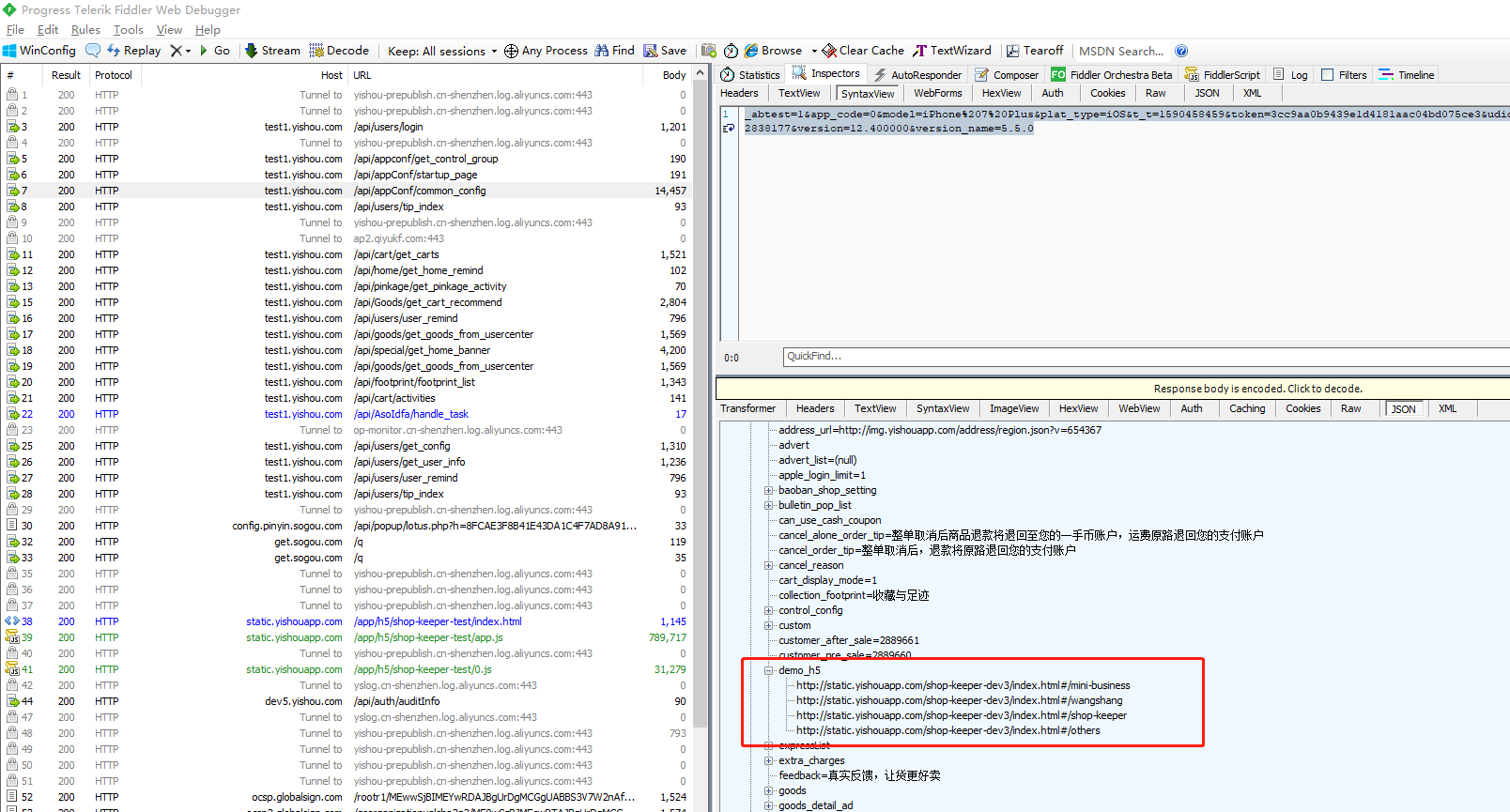
Task: Open the Statistics tab
Action: coord(750,75)
